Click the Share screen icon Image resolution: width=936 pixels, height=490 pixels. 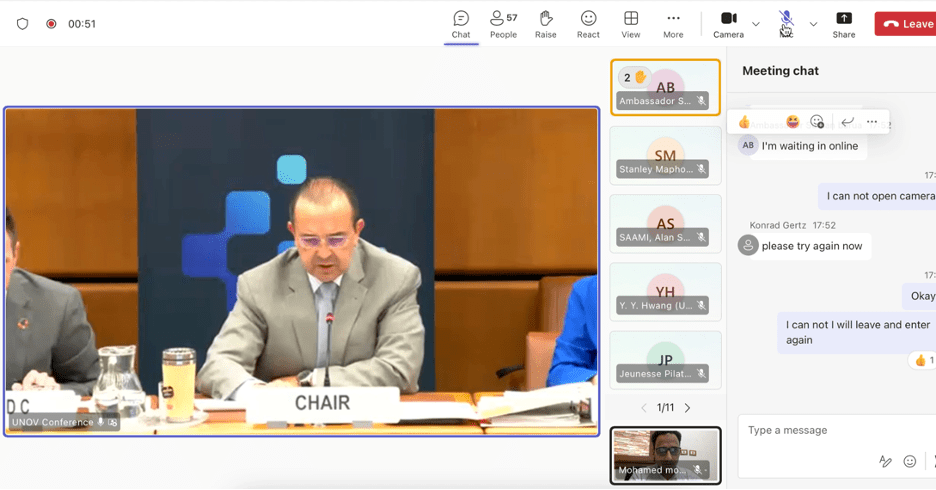click(x=844, y=24)
